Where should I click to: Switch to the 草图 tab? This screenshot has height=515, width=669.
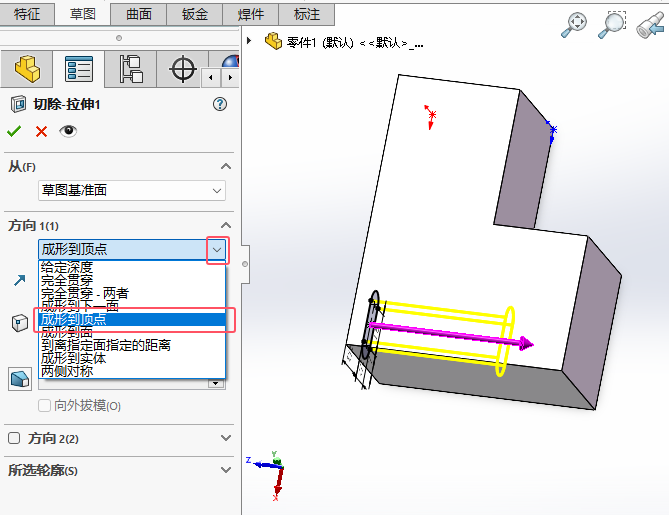tap(83, 14)
